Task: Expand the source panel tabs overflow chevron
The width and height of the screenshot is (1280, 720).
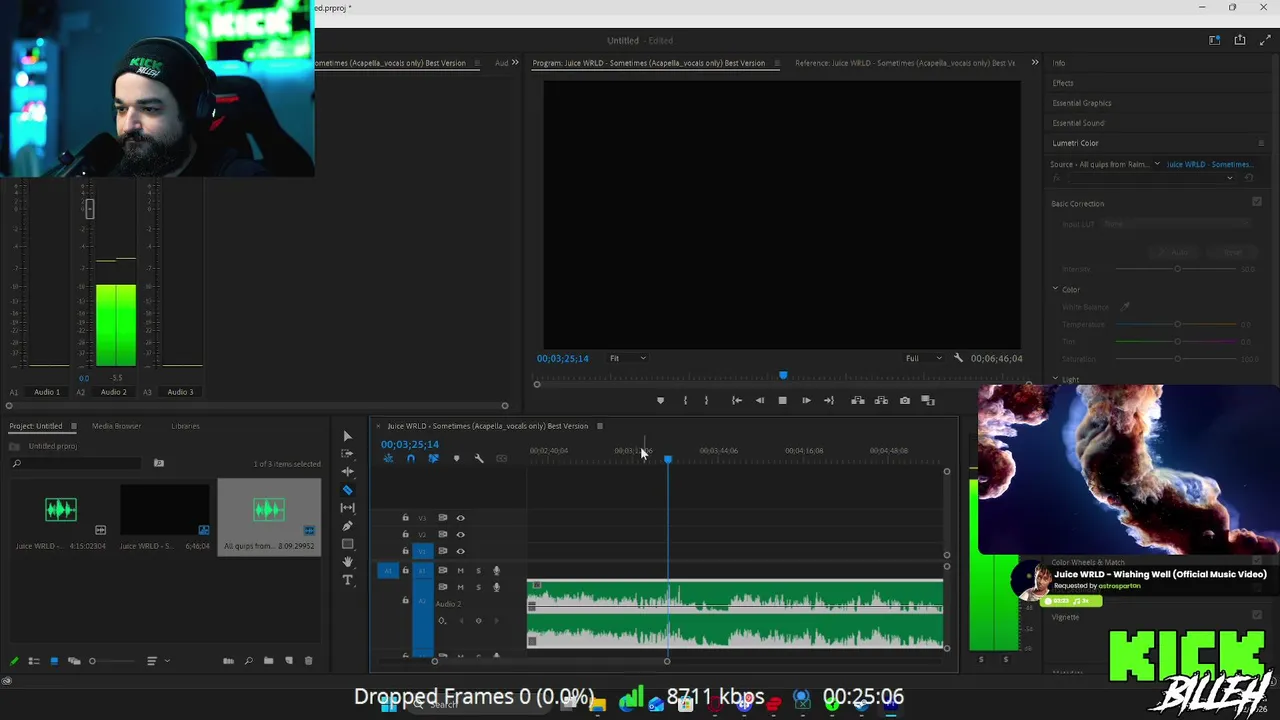Action: (x=515, y=63)
